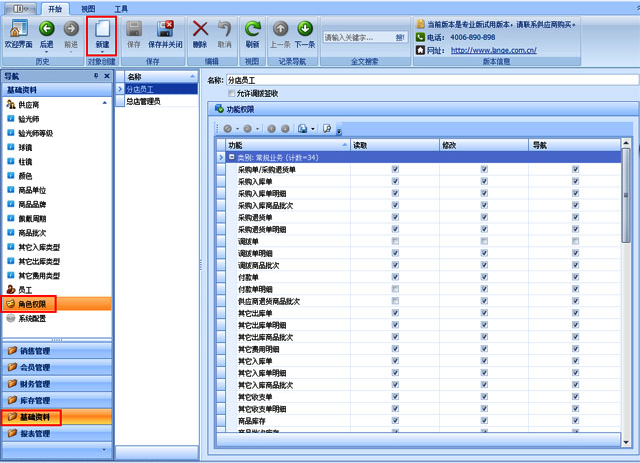Toggle 读取 checkbox for 调拨单 row
The height and width of the screenshot is (463, 640).
click(396, 241)
